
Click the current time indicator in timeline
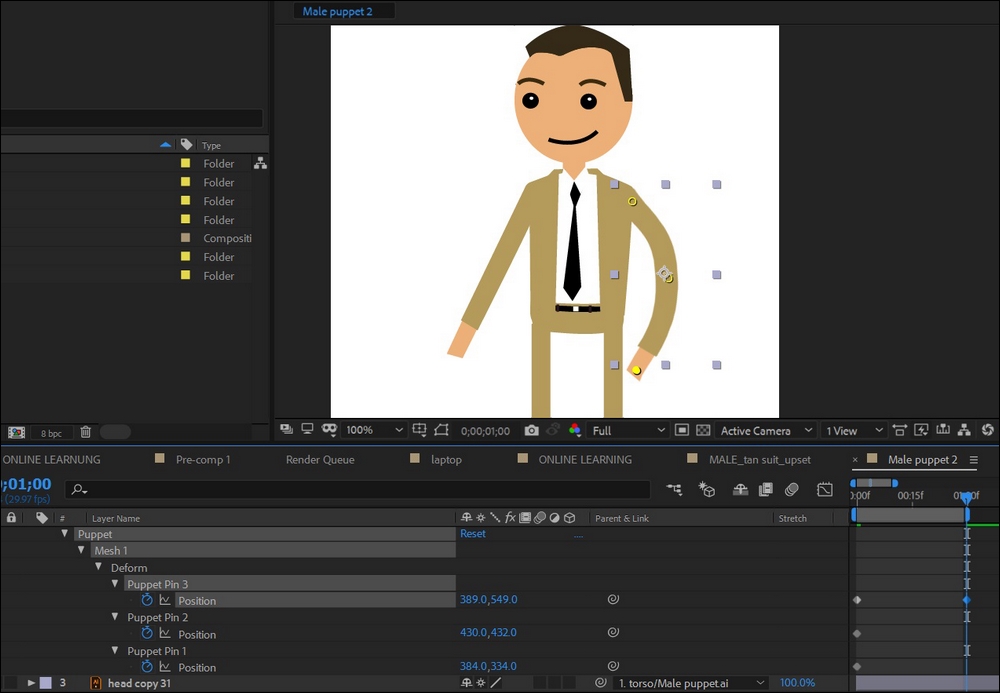click(x=967, y=497)
